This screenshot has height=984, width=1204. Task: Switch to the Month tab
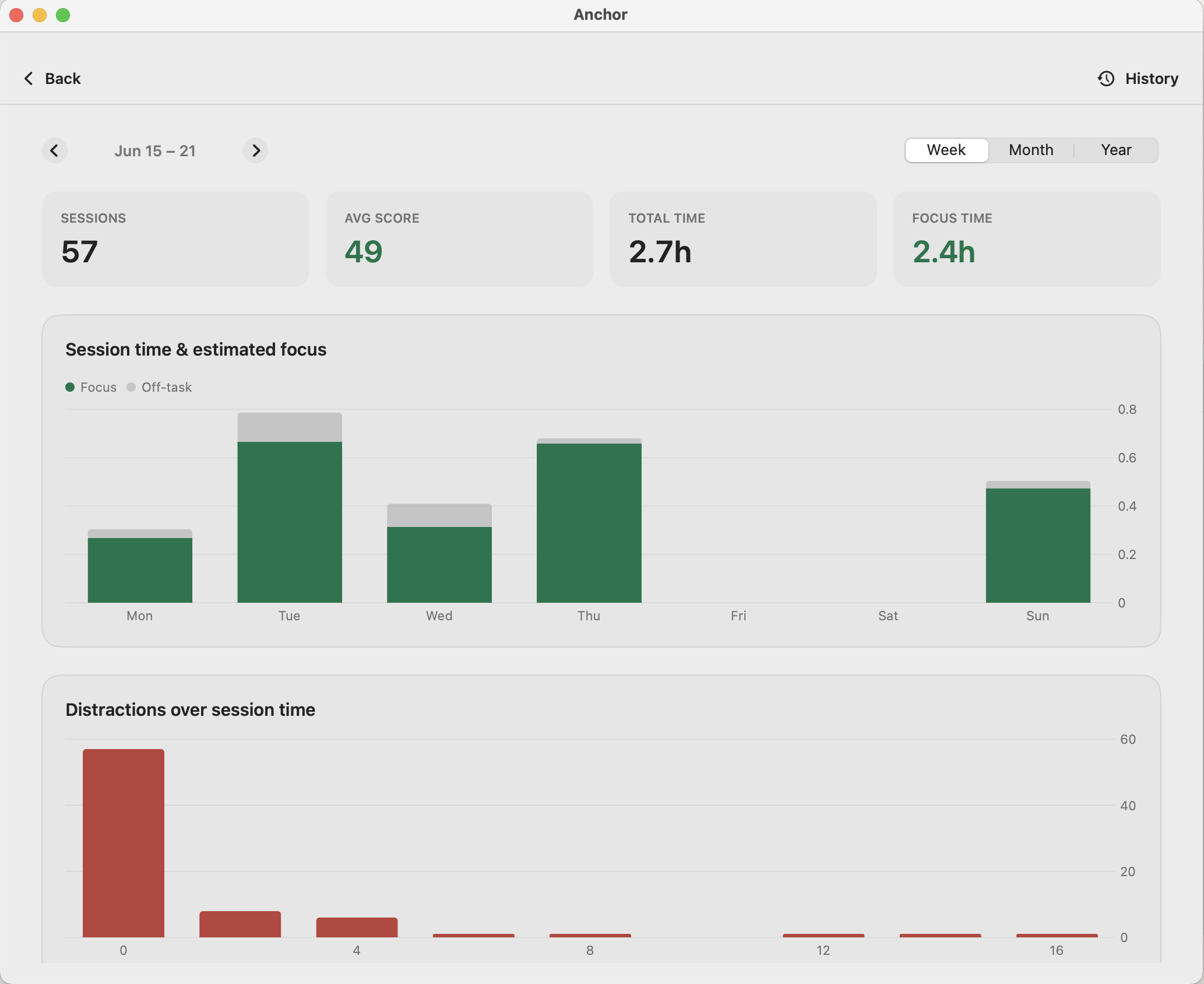pyautogui.click(x=1031, y=150)
